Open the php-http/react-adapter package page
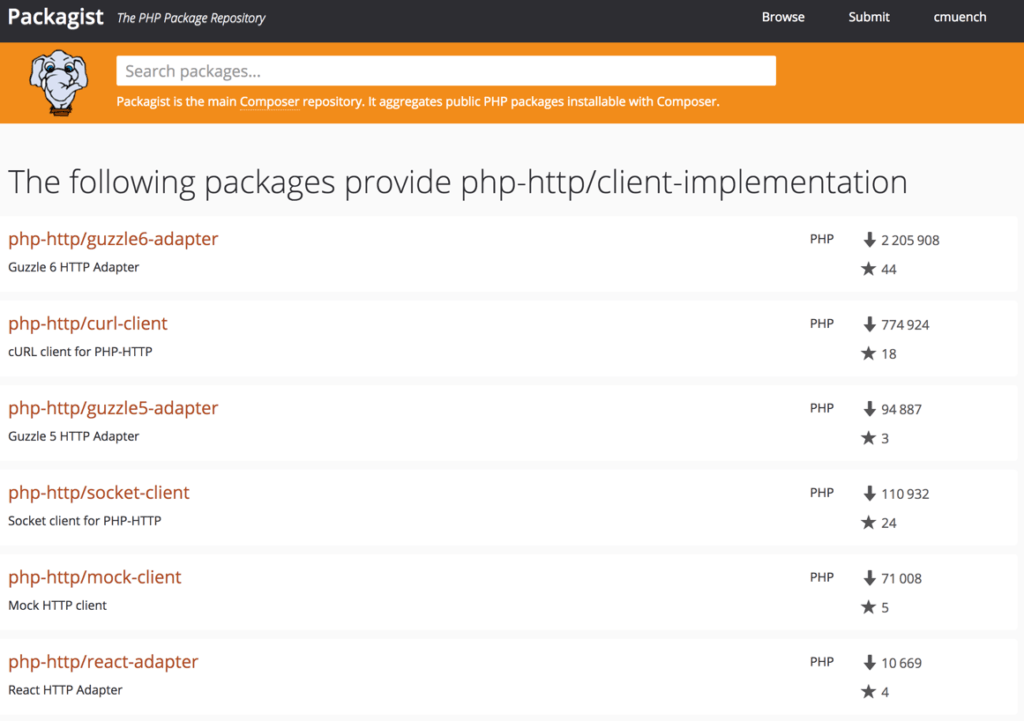Image resolution: width=1024 pixels, height=721 pixels. (103, 662)
